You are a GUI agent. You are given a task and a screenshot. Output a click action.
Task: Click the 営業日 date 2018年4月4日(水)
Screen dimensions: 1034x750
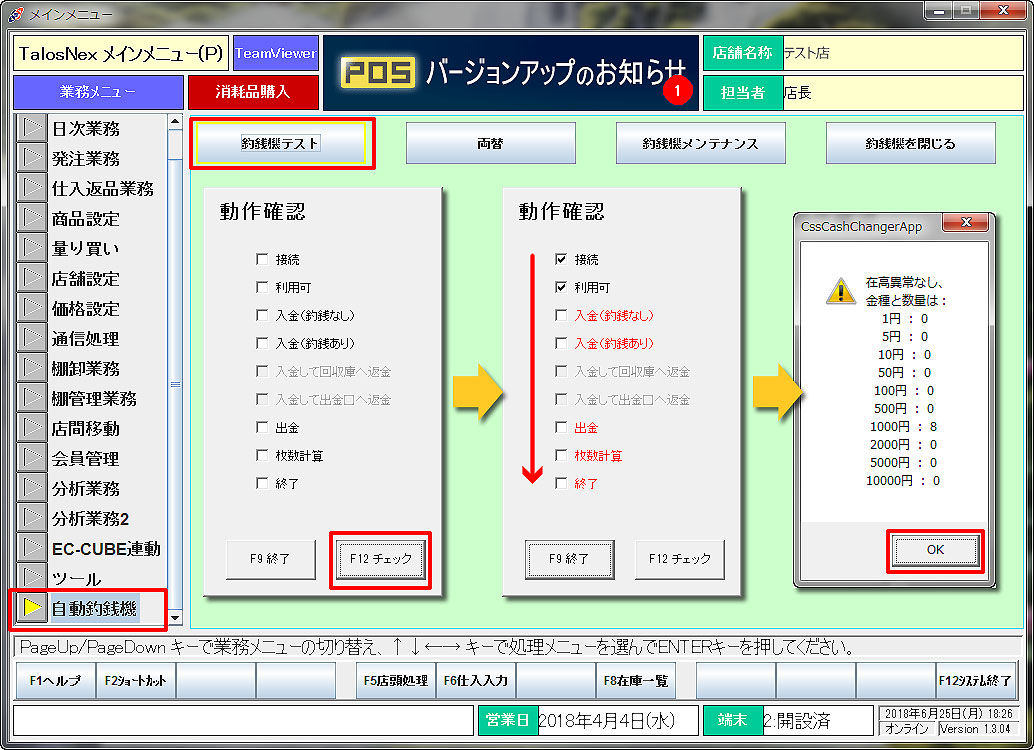click(617, 720)
